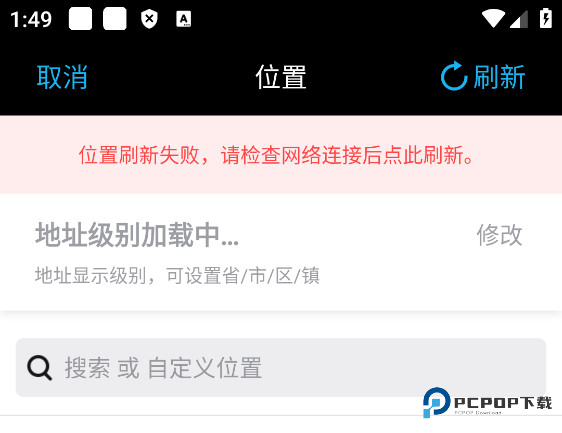The height and width of the screenshot is (433, 562).
Task: Tap the battery charging icon
Action: tap(546, 18)
